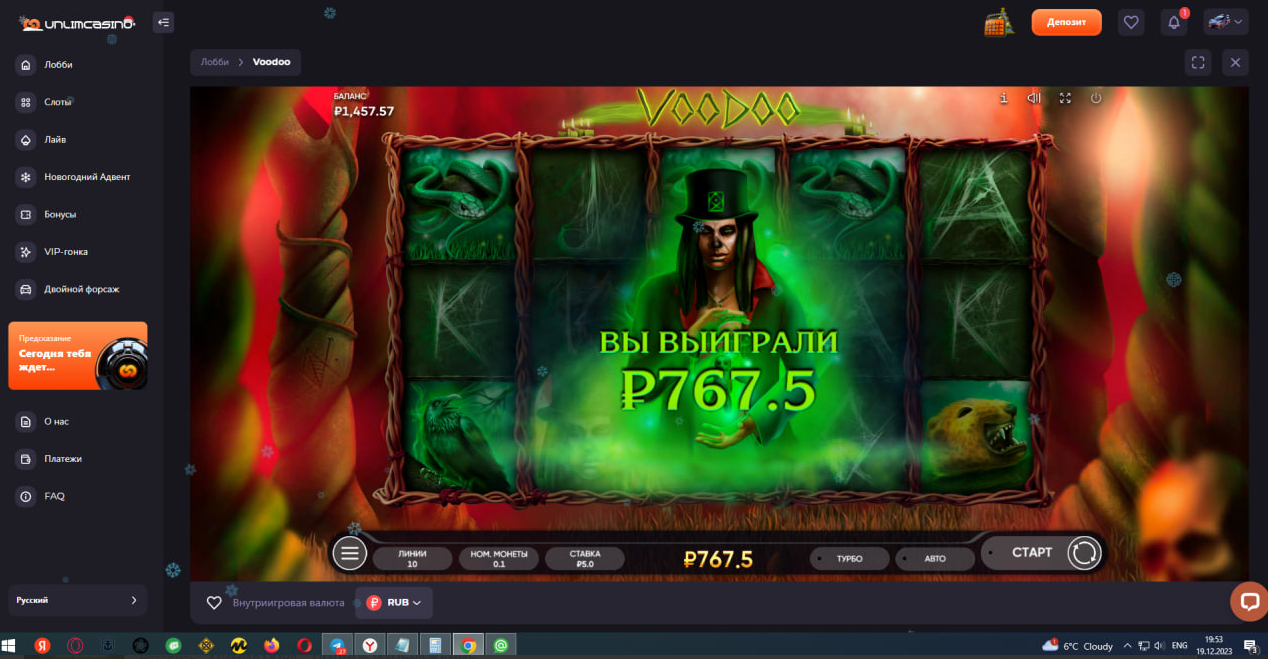Launch Yandex from the taskbar
This screenshot has height=659, width=1268.
coord(42,646)
